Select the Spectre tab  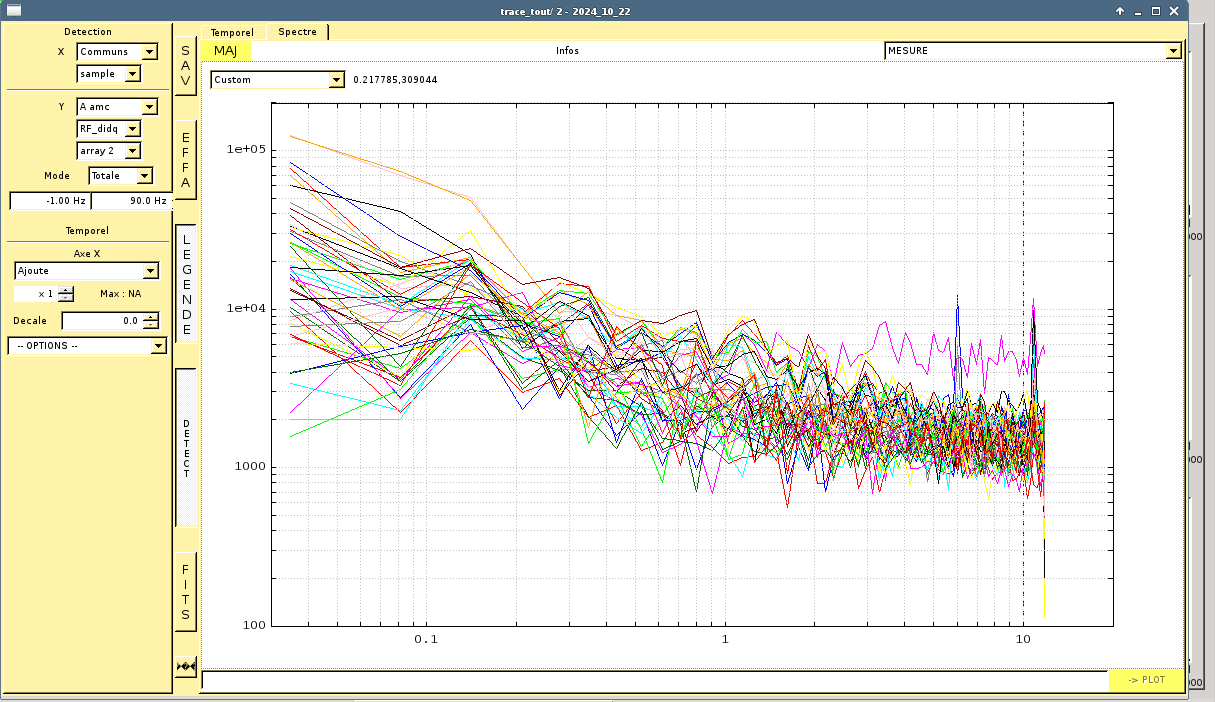click(297, 32)
